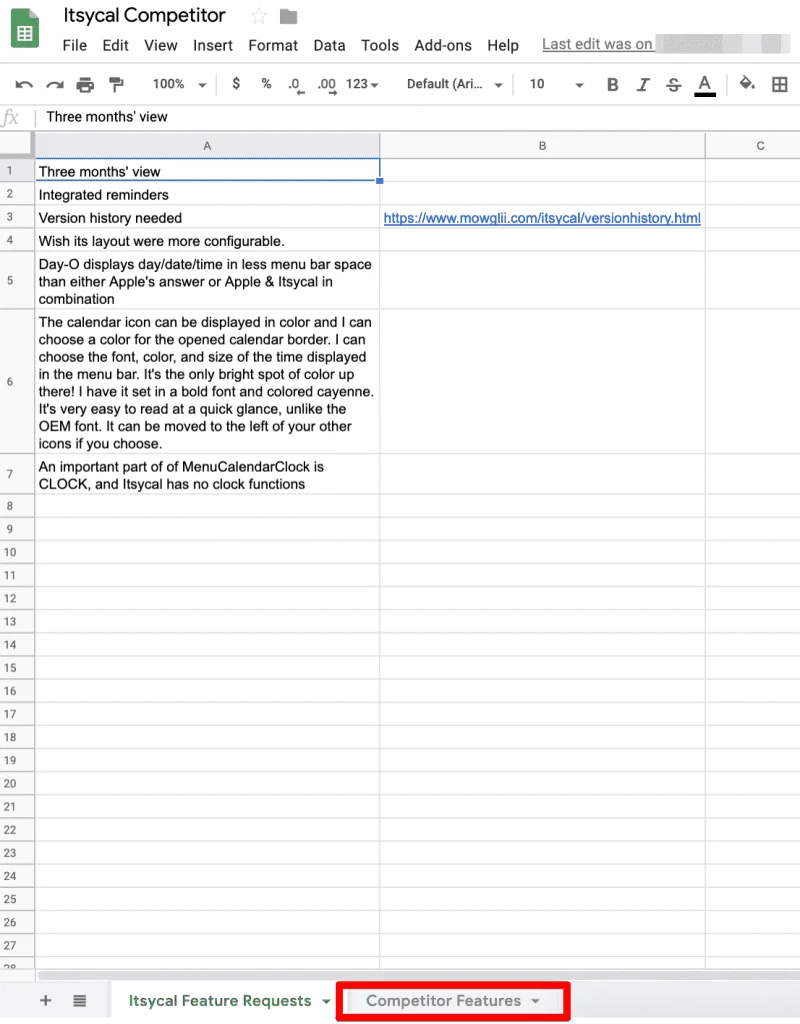Open the Default (Arial) font dropdown
The height and width of the screenshot is (1024, 800).
pyautogui.click(x=455, y=84)
